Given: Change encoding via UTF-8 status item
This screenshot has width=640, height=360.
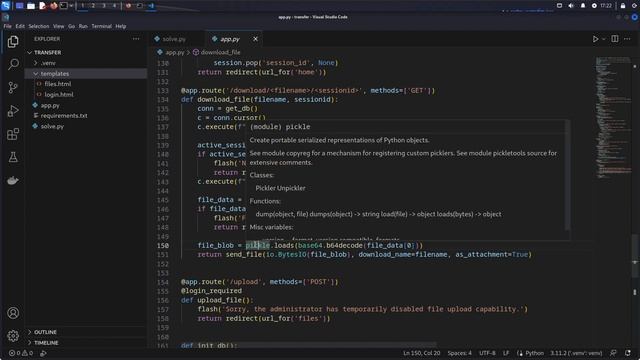Looking at the screenshot, I should pos(487,353).
